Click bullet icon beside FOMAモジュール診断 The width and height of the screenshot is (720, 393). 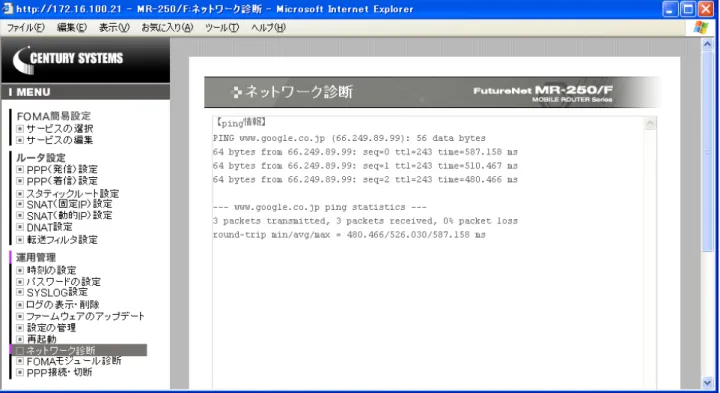pos(20,361)
